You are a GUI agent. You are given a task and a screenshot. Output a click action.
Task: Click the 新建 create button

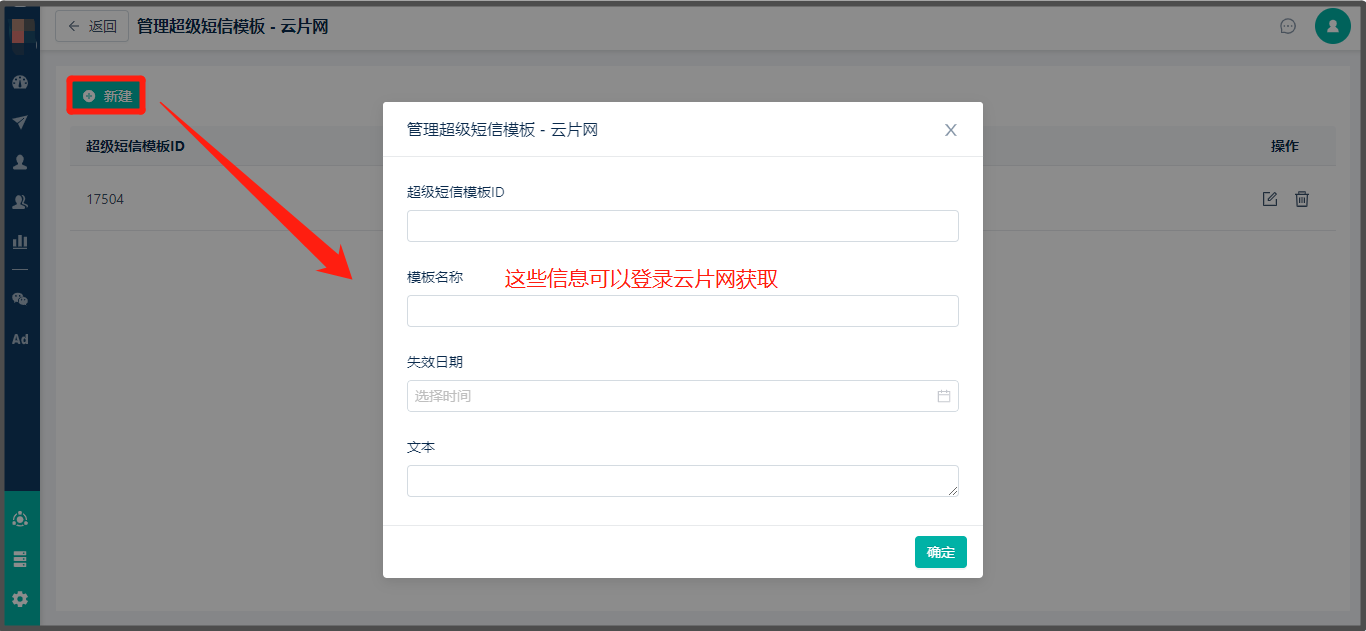[x=107, y=96]
